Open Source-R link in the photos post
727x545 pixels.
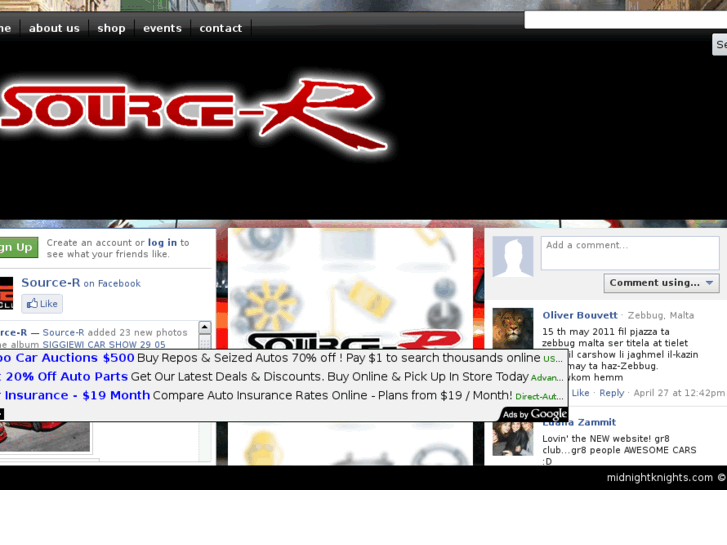63,333
